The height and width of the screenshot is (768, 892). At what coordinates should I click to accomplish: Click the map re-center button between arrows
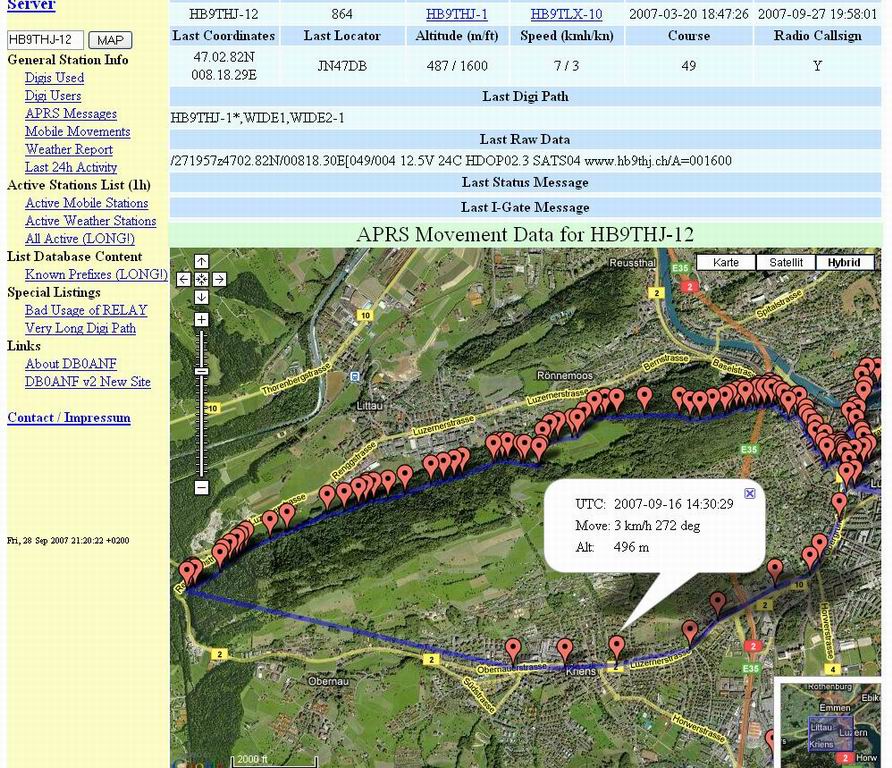tap(201, 279)
